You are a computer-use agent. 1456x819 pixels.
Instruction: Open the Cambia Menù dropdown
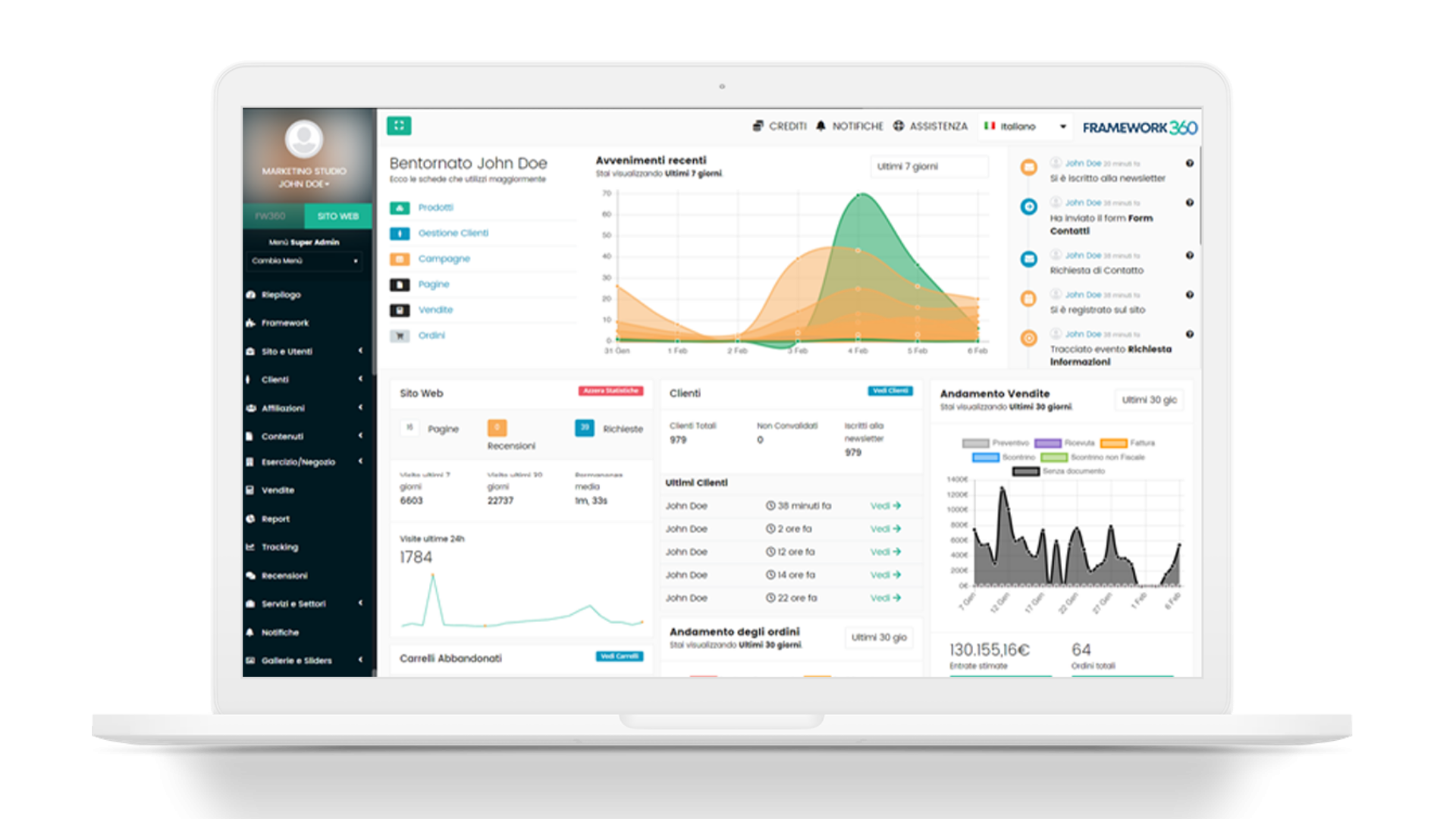[305, 261]
